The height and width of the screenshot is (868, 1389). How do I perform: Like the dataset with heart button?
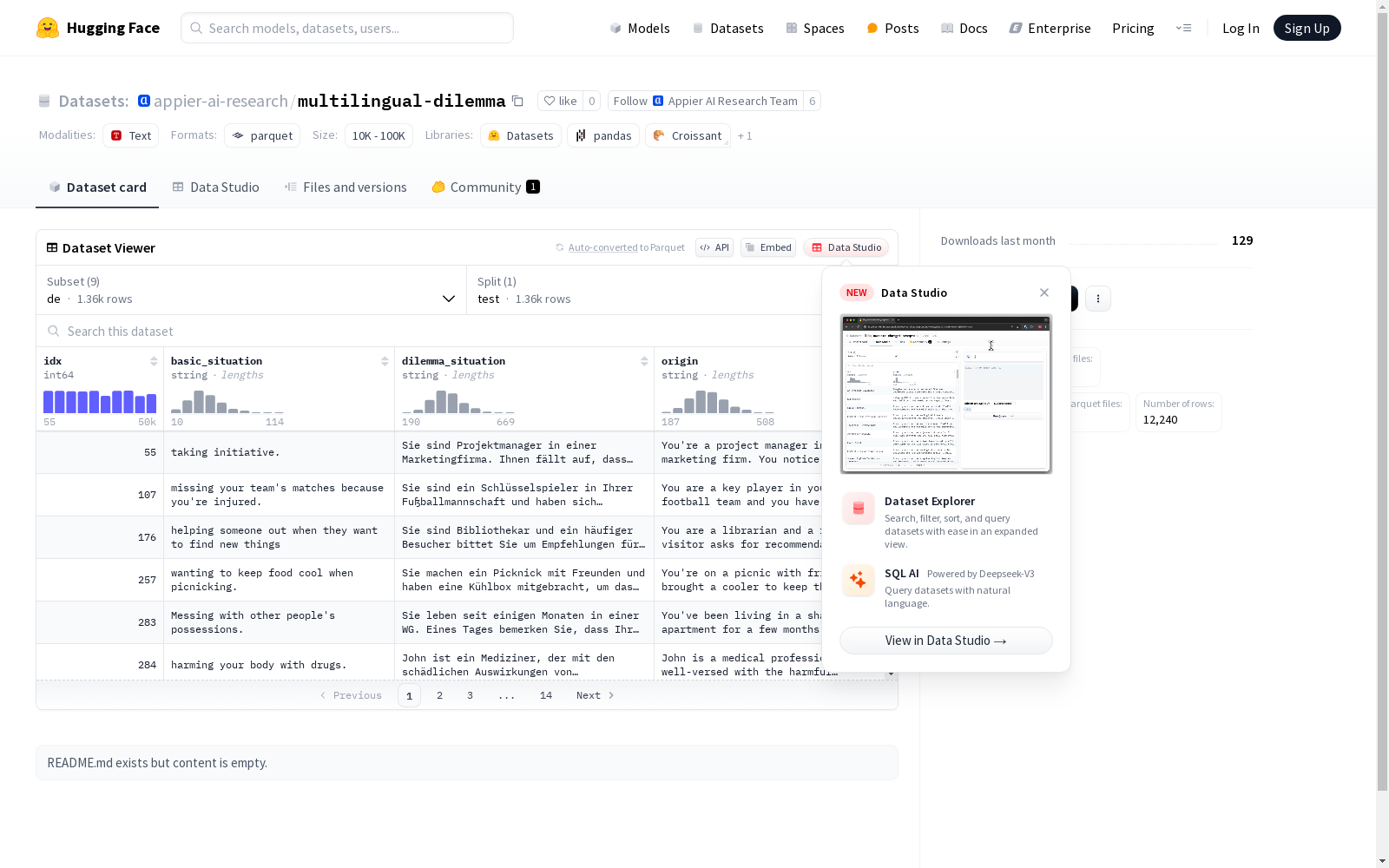coord(560,101)
